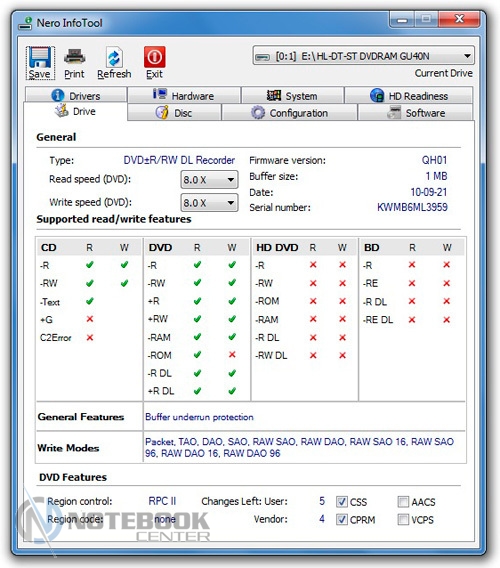Click the buffer size value 1 MB
Image resolution: width=500 pixels, height=568 pixels.
(436, 176)
